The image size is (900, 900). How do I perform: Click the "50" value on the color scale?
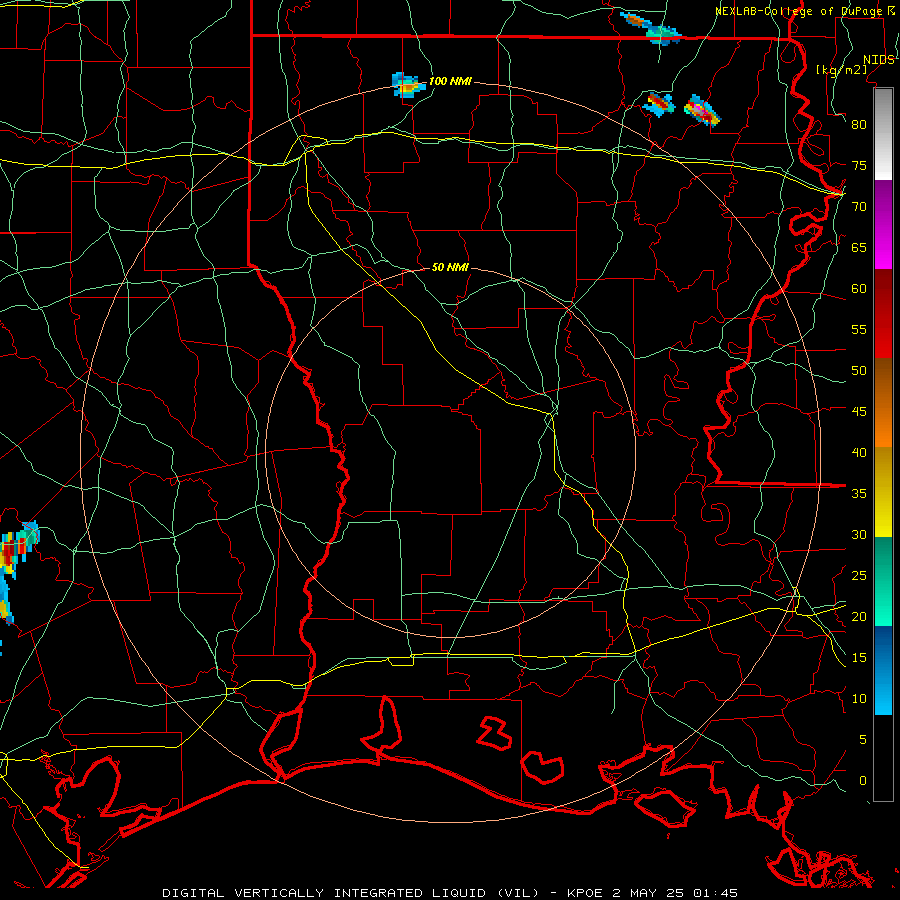tap(859, 370)
